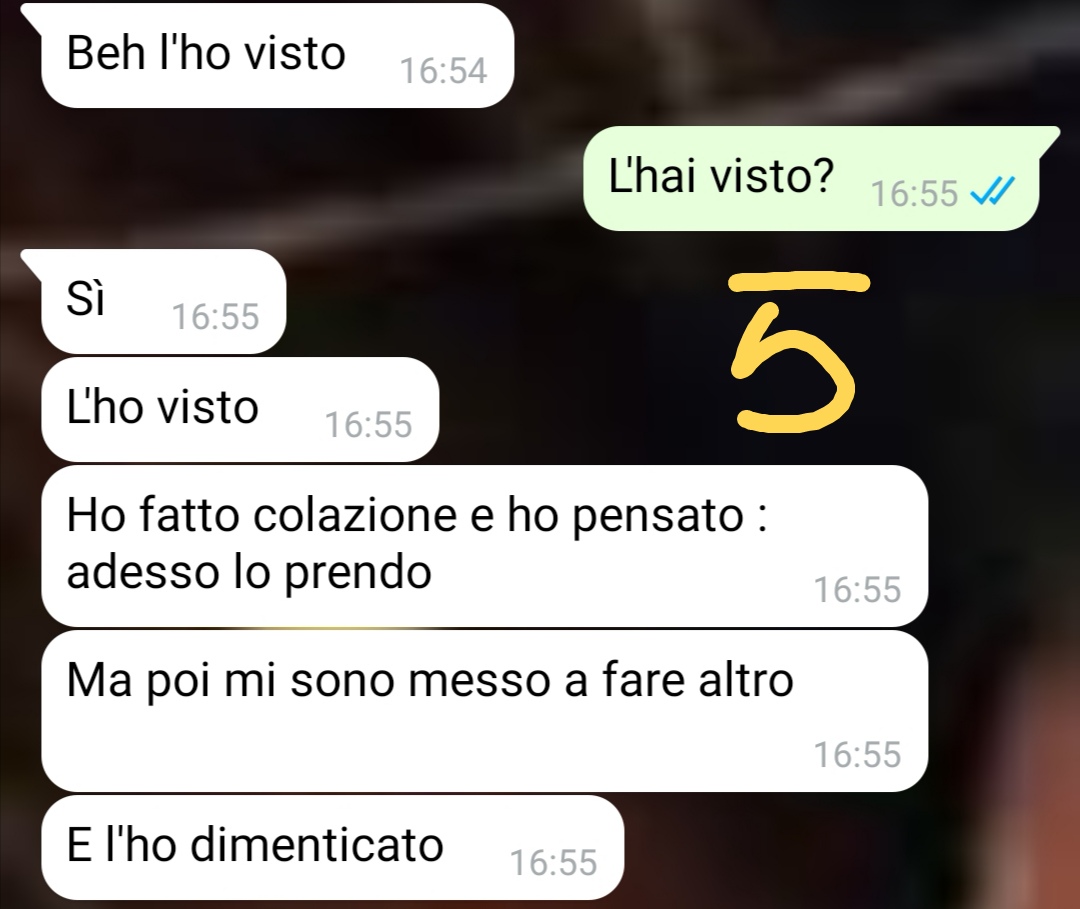Screen dimensions: 1080x909
Task: Select the 'E l'ho dimenticato' message bubble
Action: (332, 848)
